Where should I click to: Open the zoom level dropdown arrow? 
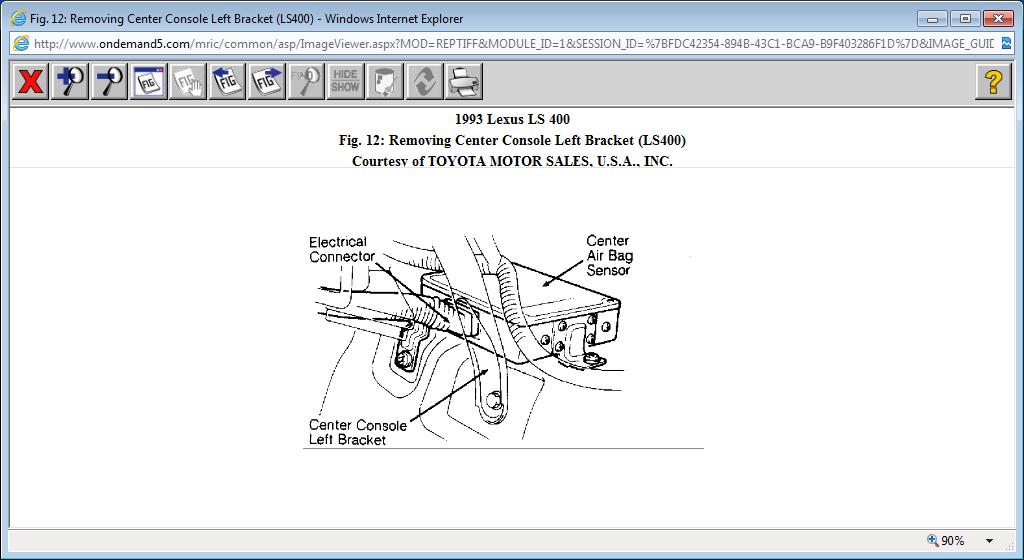(989, 541)
